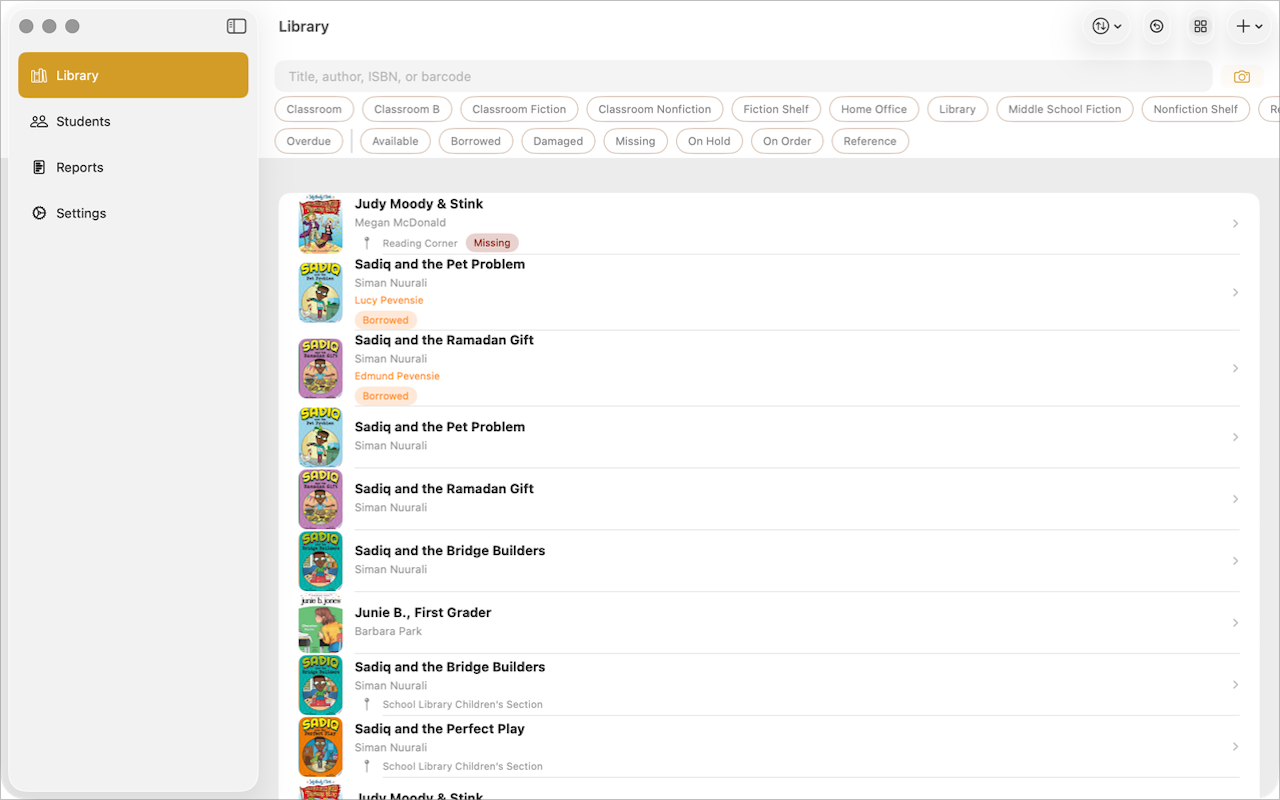
Task: Click the camera barcode scan button
Action: click(x=1242, y=77)
